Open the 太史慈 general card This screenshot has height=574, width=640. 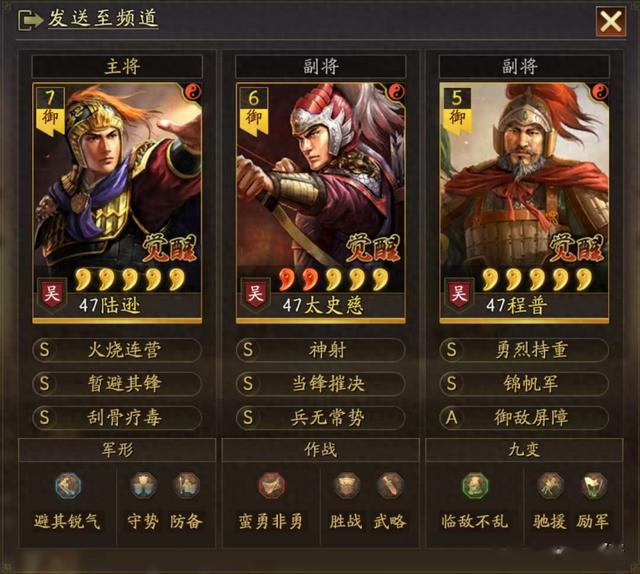click(321, 203)
